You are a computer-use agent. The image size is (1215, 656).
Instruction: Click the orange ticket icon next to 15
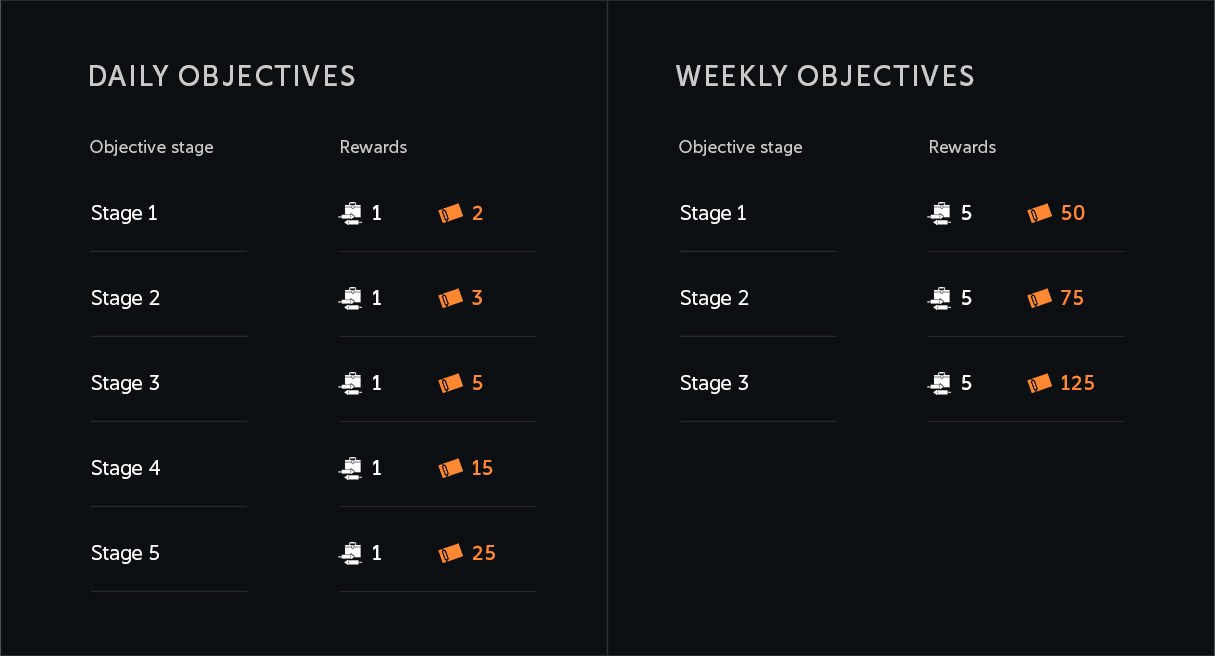pos(450,468)
